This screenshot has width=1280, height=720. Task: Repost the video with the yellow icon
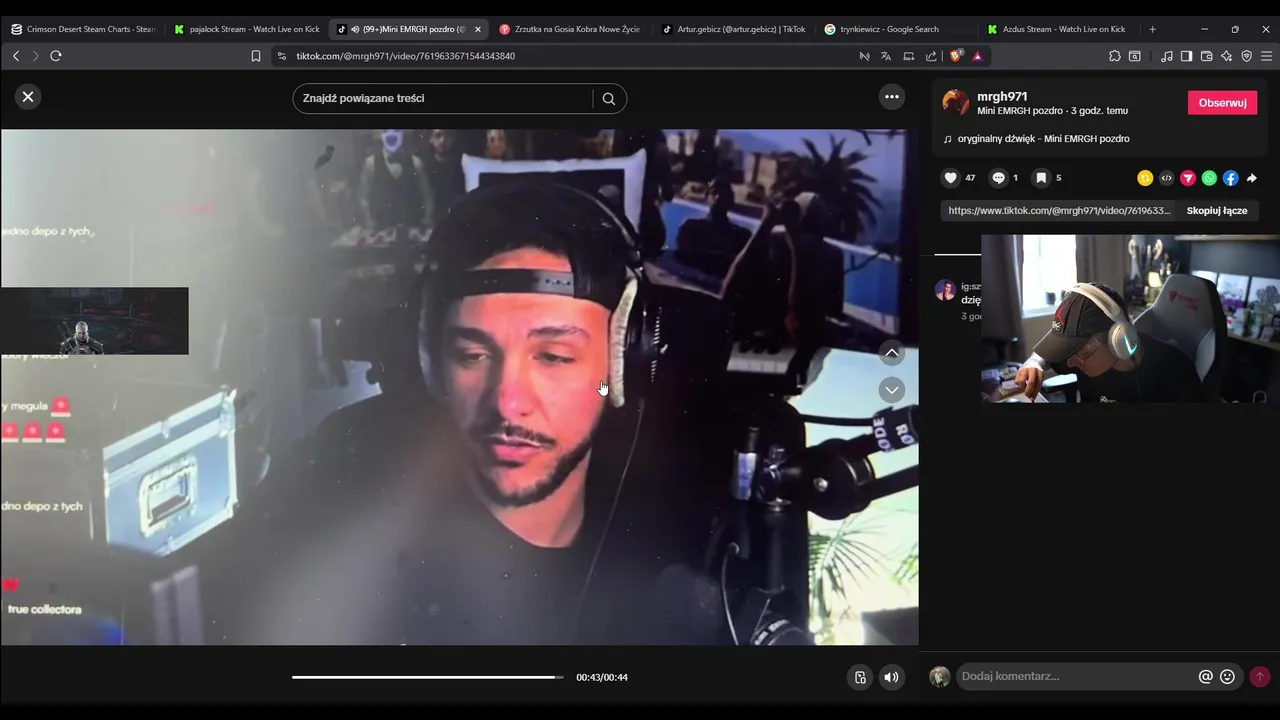pos(1145,178)
